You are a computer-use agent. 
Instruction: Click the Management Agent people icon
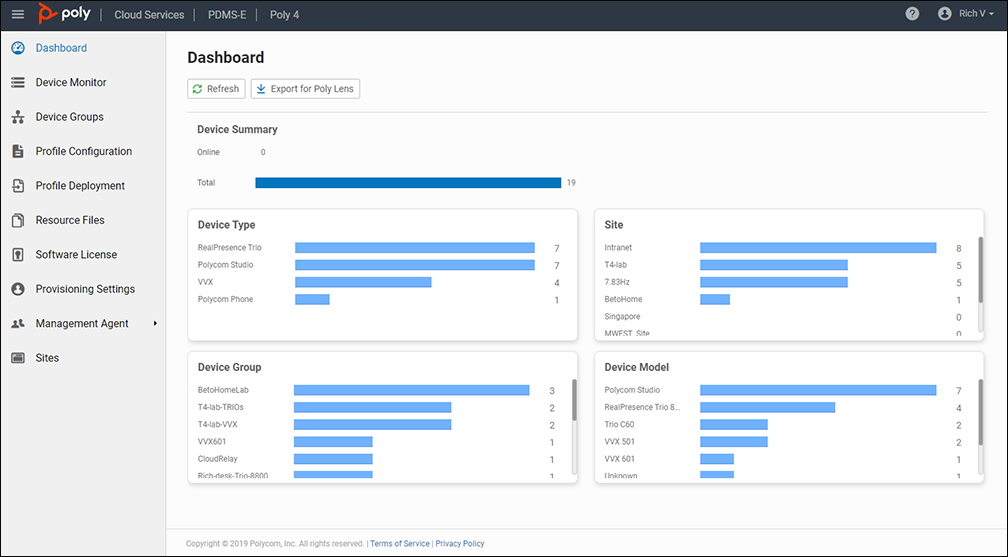(x=18, y=324)
